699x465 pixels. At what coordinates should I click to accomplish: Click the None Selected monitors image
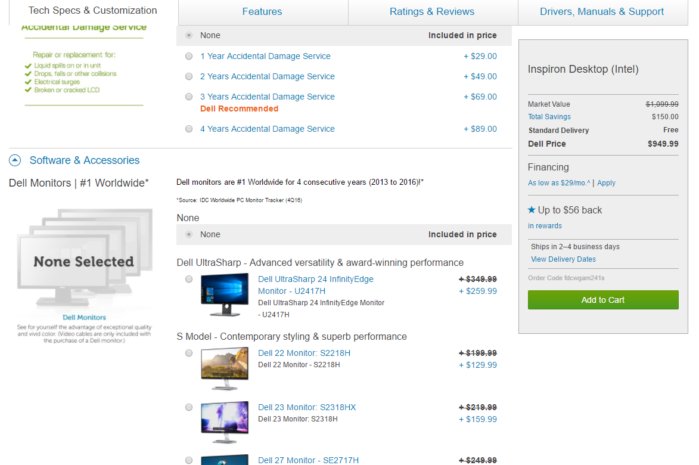click(85, 259)
